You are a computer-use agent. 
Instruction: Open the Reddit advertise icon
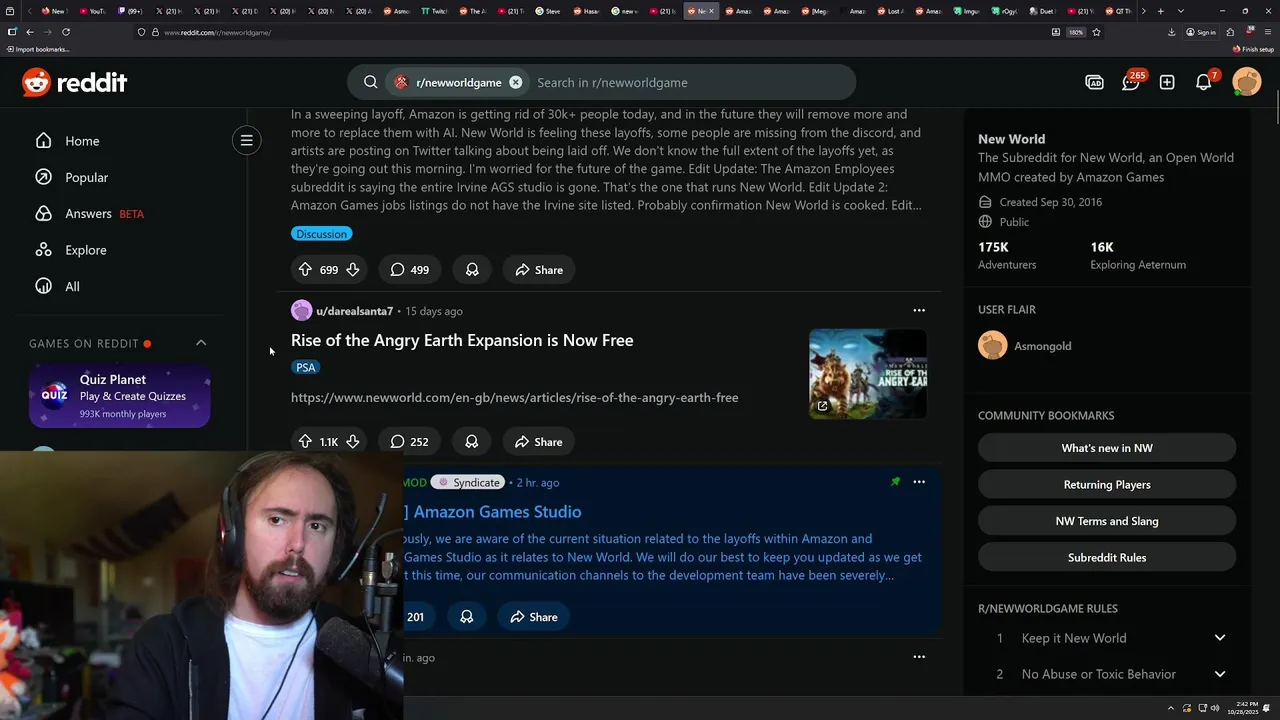[1094, 82]
